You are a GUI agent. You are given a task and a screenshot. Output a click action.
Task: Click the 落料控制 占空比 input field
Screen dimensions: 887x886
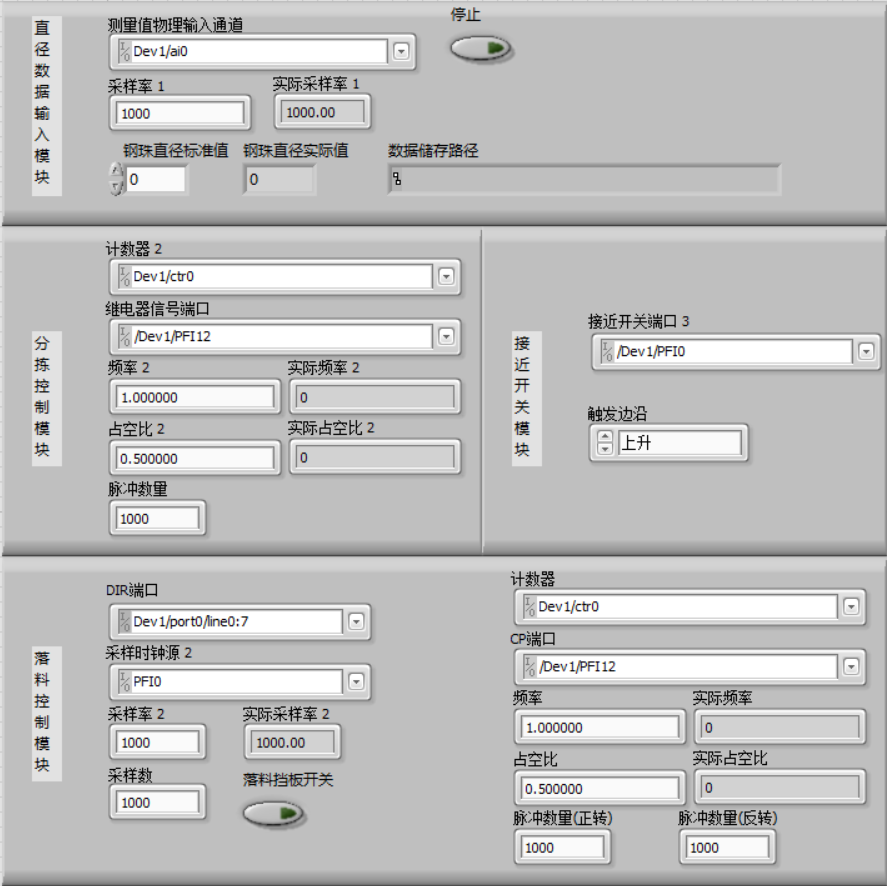(x=600, y=789)
